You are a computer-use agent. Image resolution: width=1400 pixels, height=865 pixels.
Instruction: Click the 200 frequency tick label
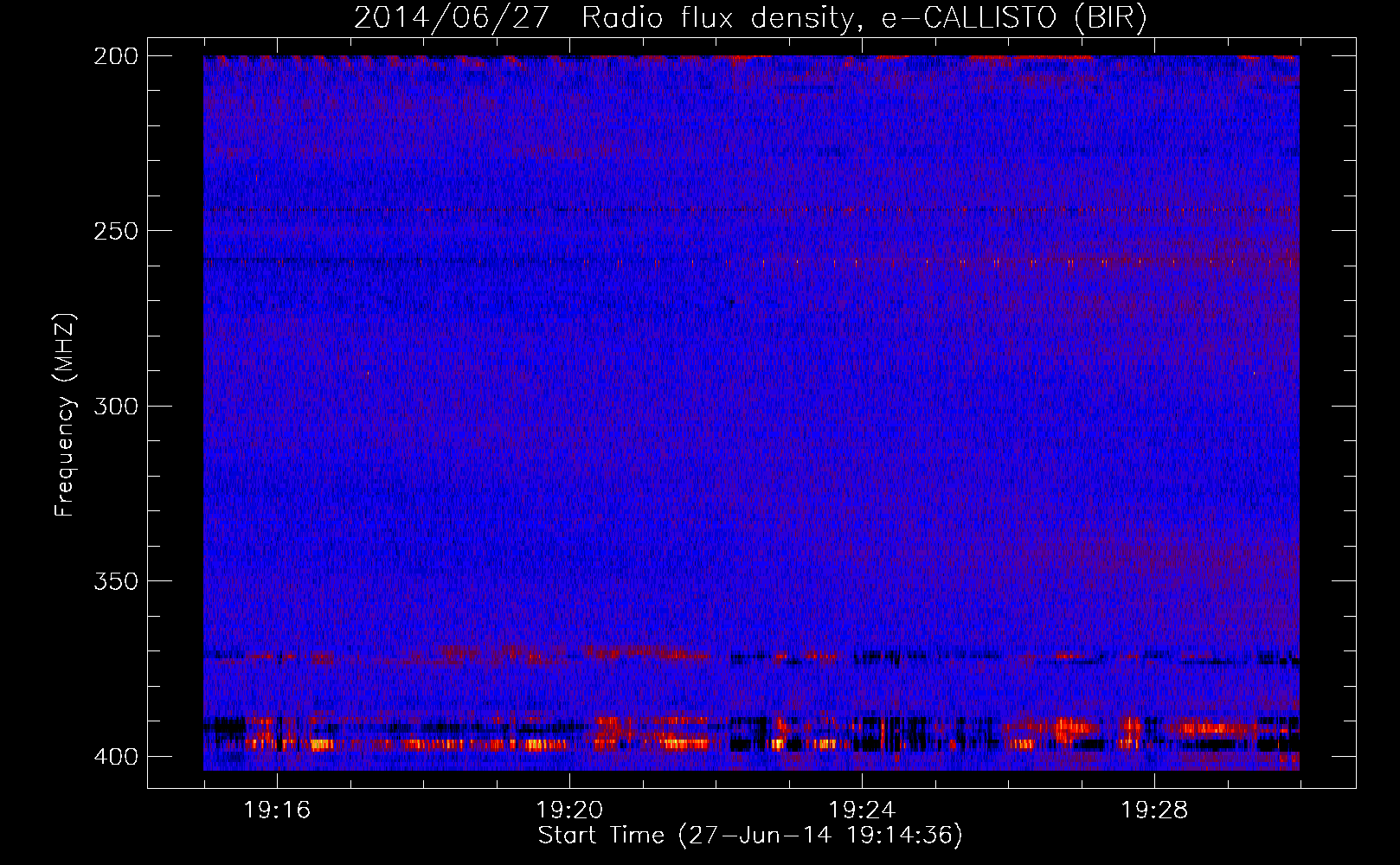coord(115,56)
